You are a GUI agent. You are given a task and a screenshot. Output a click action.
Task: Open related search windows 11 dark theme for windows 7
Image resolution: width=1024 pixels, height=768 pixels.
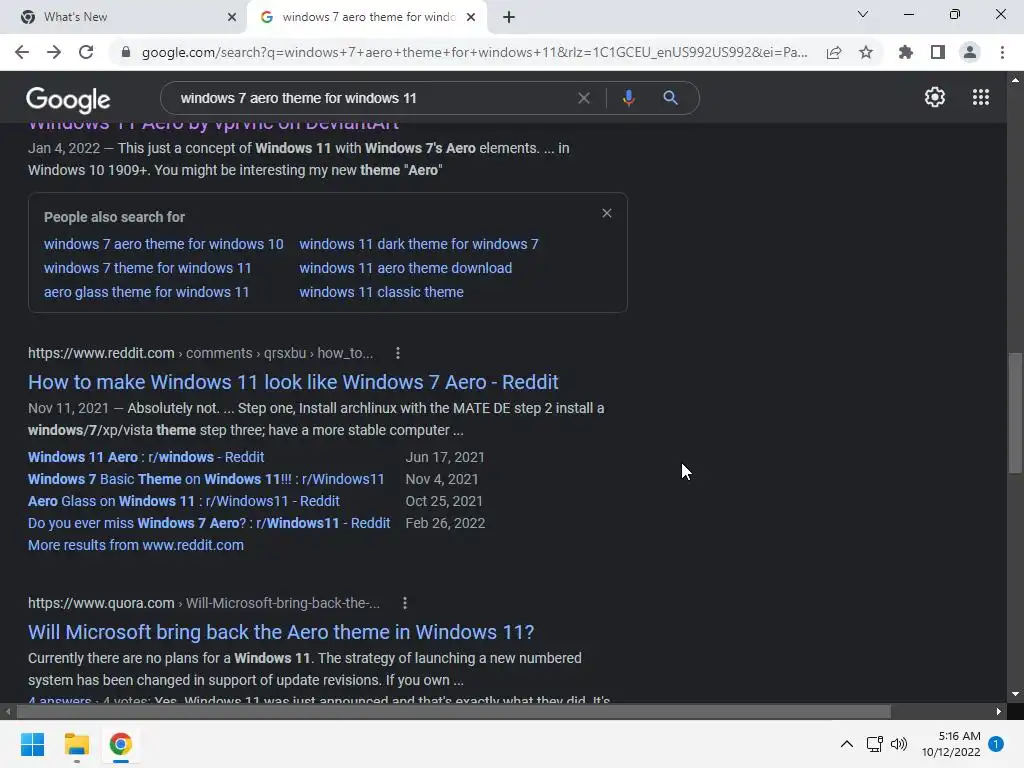419,244
